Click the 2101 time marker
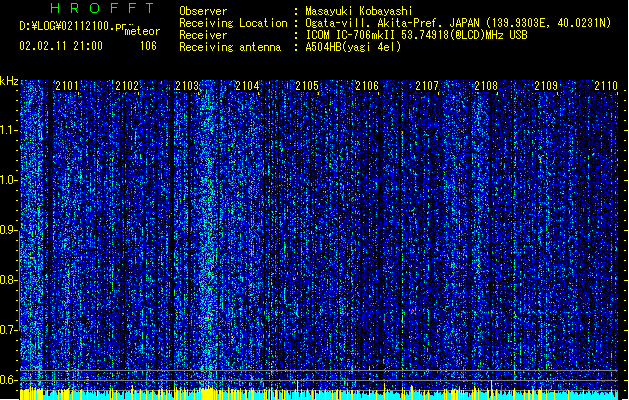Screen dimensions: 629x400 [x=67, y=86]
